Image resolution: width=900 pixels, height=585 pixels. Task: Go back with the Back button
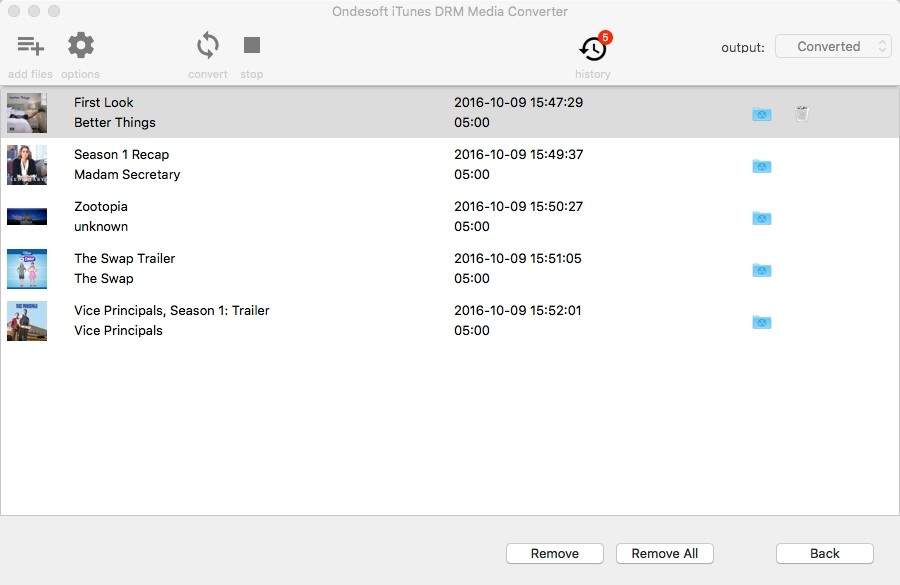click(825, 553)
